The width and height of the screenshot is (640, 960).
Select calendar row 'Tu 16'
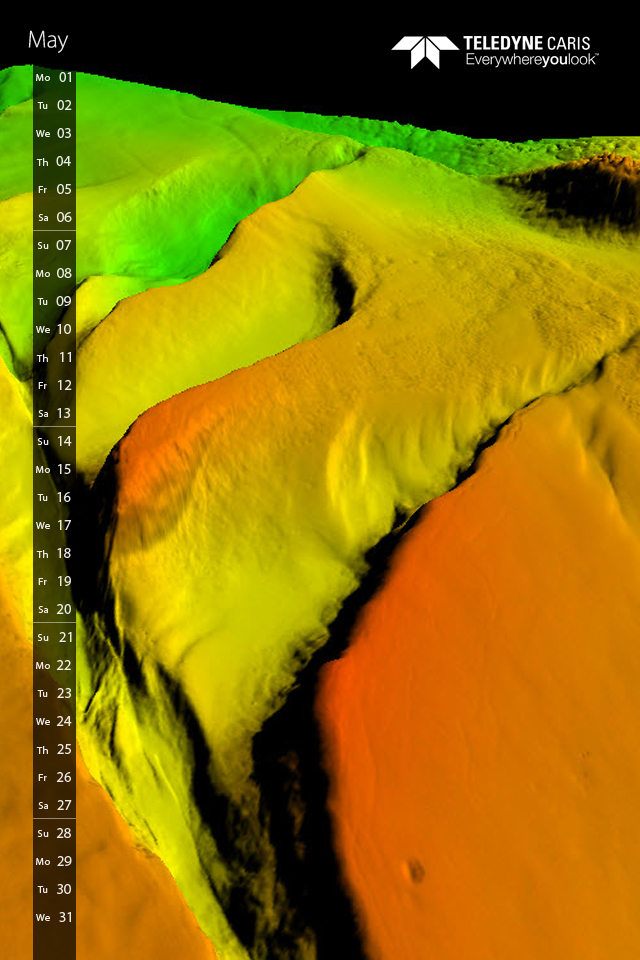tap(55, 497)
